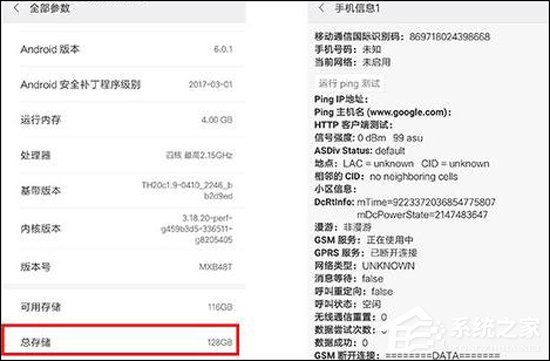Click the 全部参数 page title
Viewport: 550px width, 361px height.
49,8
